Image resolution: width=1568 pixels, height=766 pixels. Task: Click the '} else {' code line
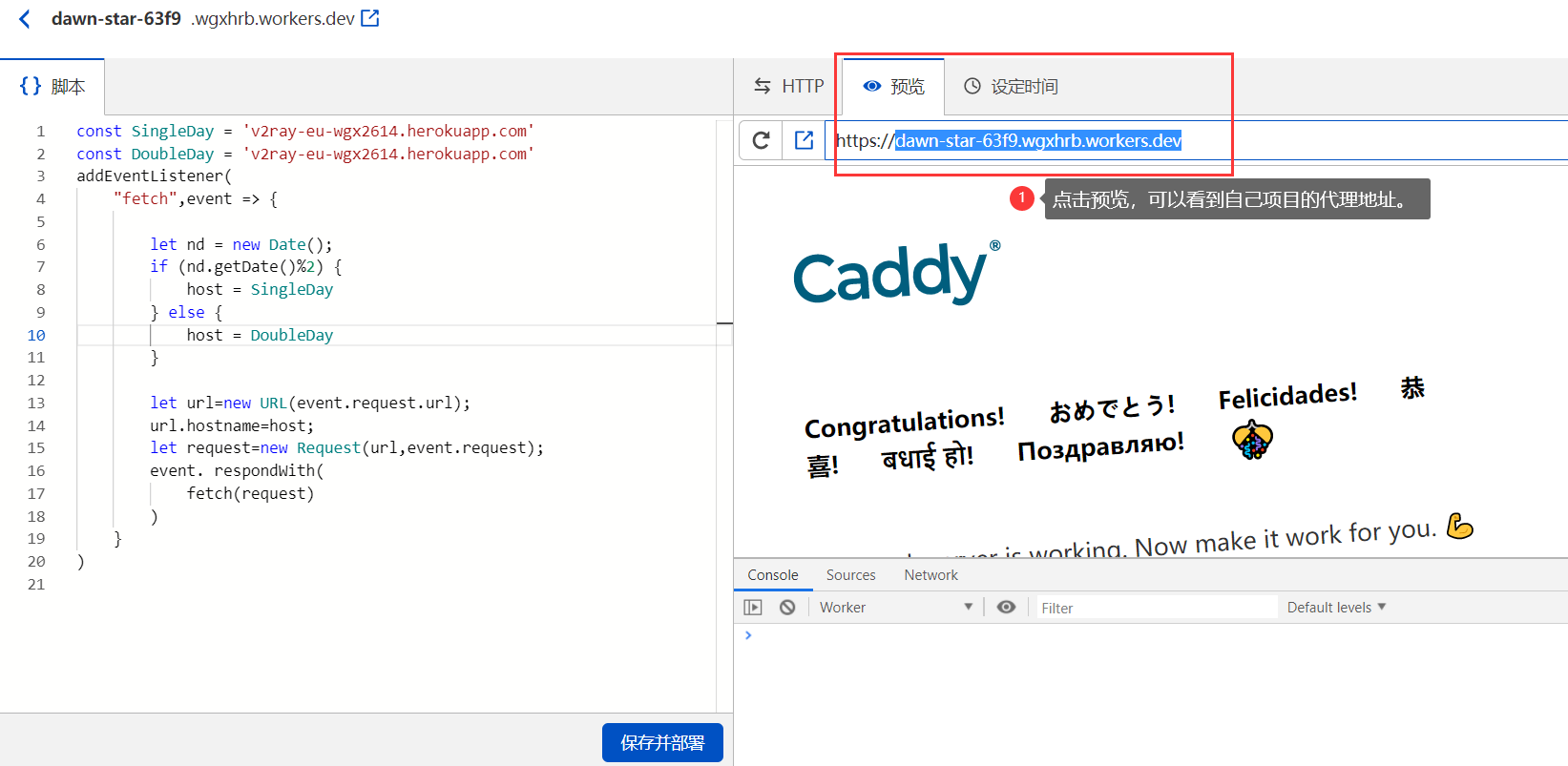point(186,312)
